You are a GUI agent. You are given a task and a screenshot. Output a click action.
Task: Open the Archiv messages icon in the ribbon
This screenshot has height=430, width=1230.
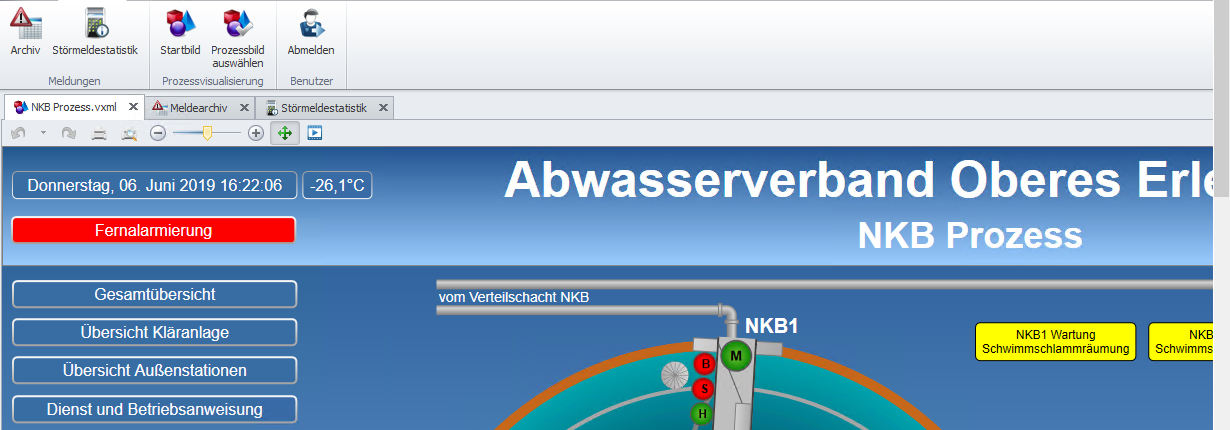coord(25,31)
